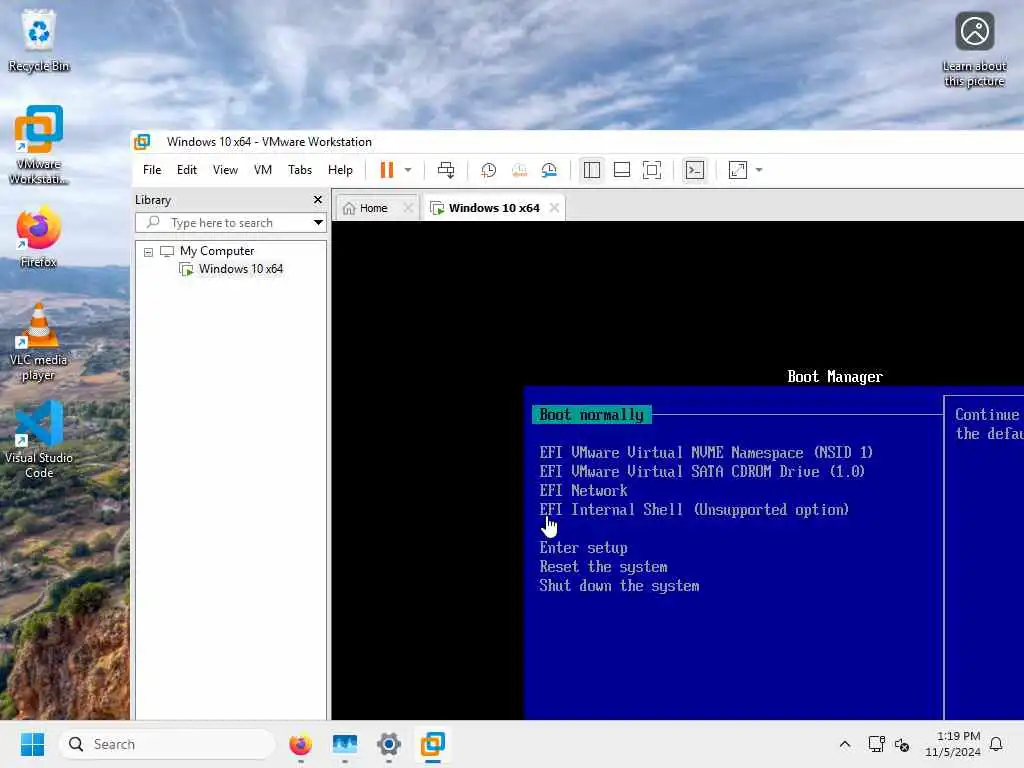Viewport: 1024px width, 768px height.
Task: Click the network status tray icon
Action: (x=876, y=744)
